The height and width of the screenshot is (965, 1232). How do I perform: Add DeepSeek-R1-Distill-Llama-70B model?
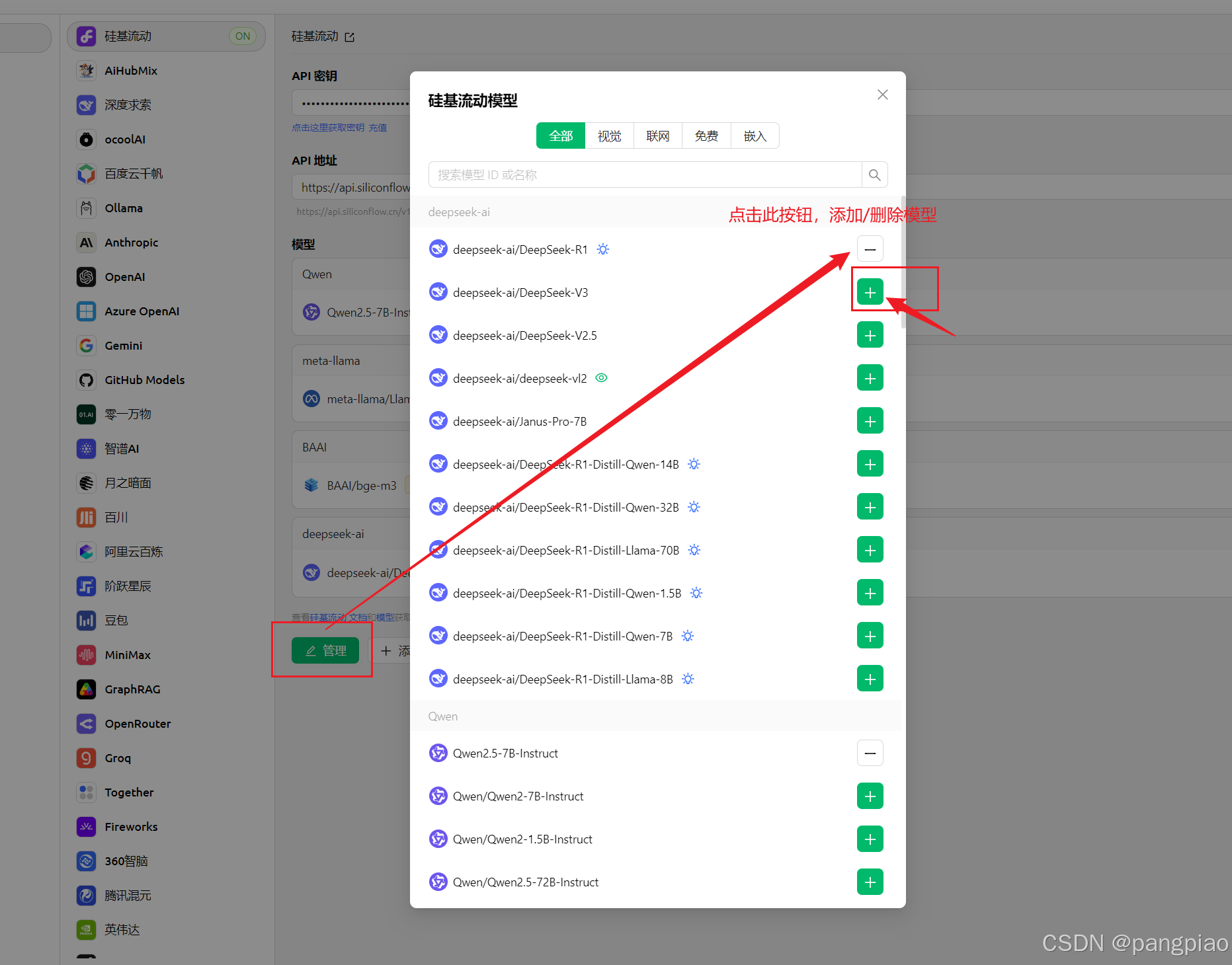(x=870, y=550)
